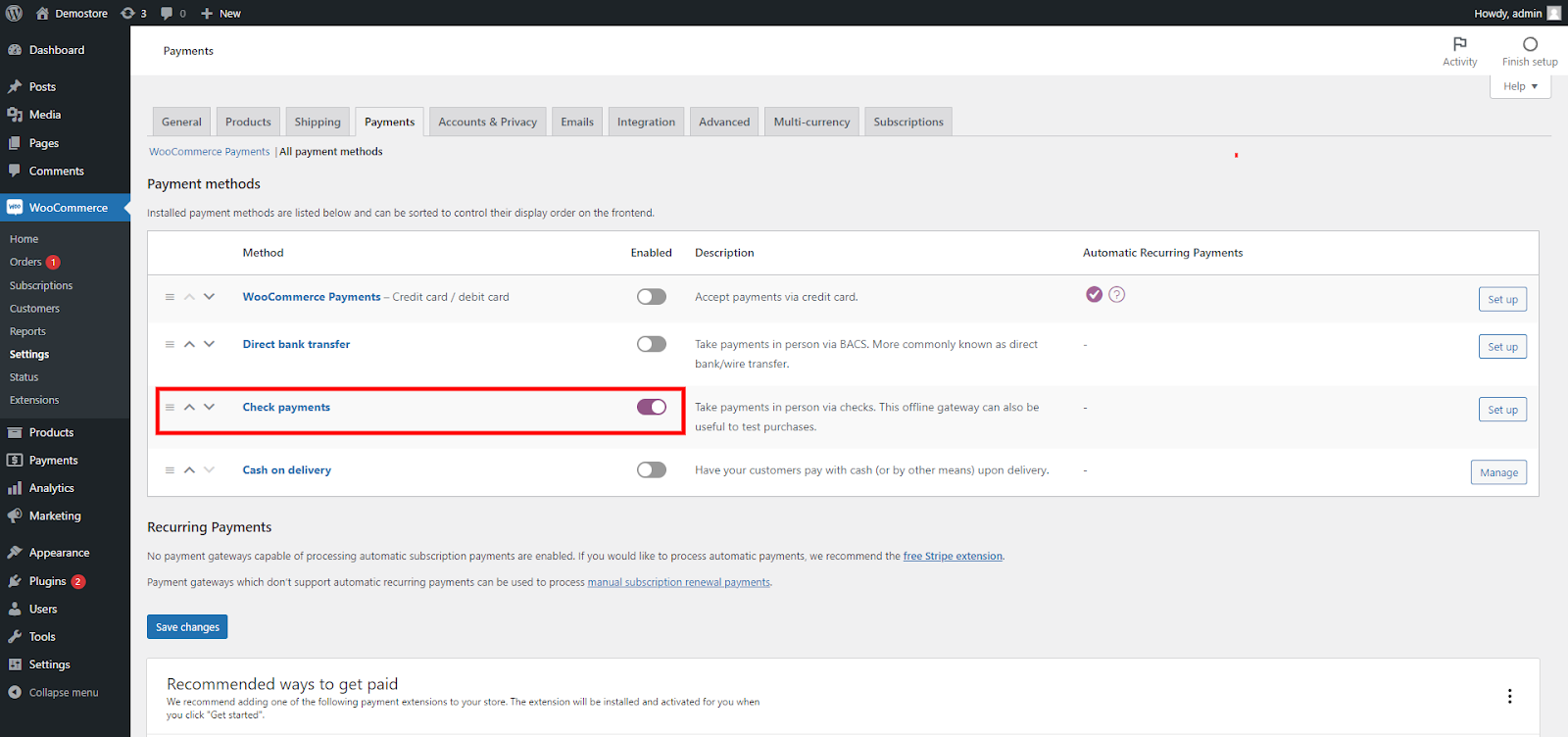Click the Dashboard sidebar icon
1568x737 pixels.
coord(15,50)
